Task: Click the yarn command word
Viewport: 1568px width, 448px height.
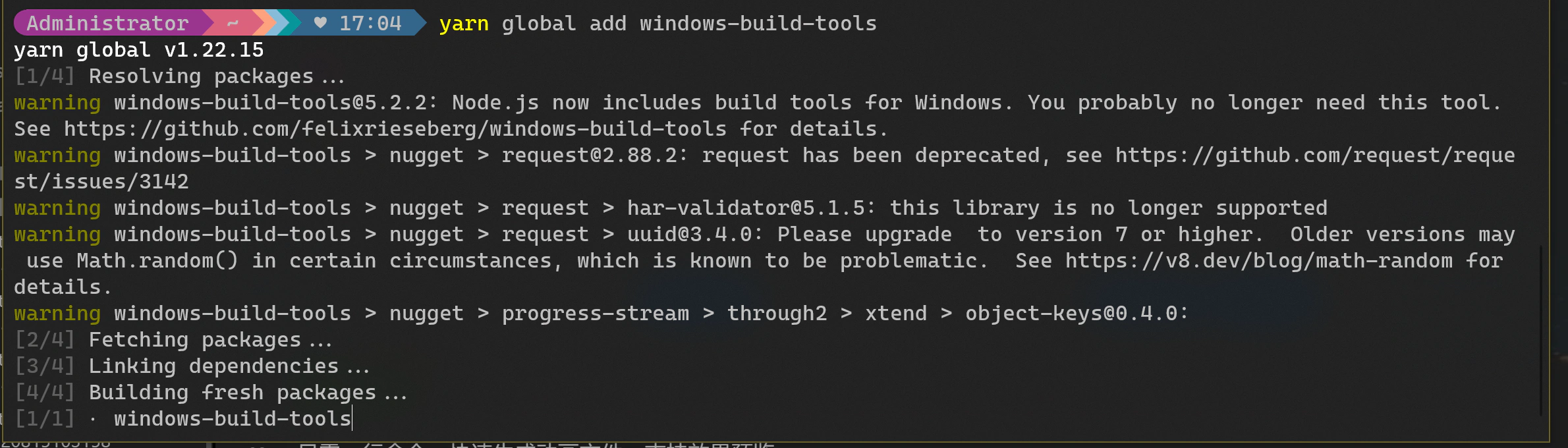Action: [464, 24]
